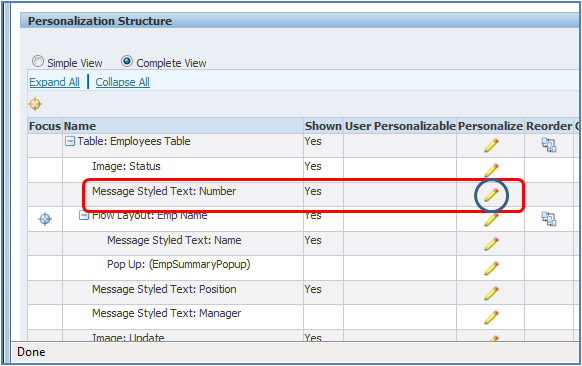
Task: Click the pencil icon for Table: Employees Table
Action: pos(491,145)
